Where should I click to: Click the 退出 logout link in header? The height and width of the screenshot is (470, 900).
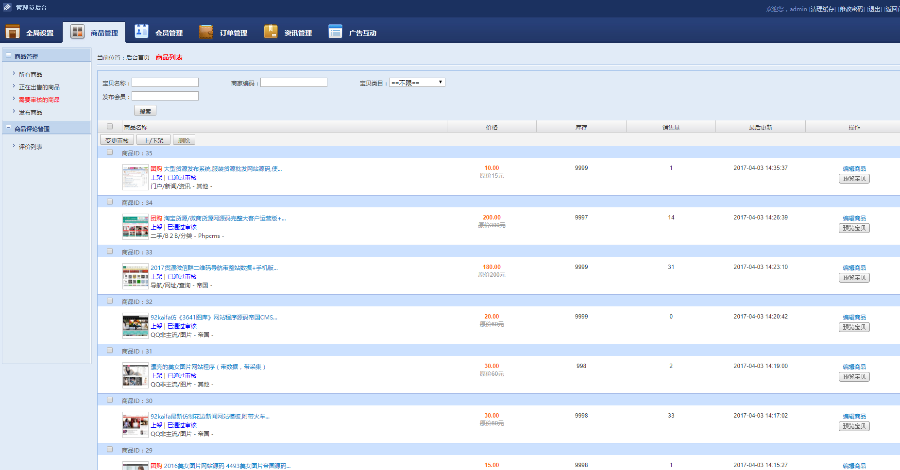pyautogui.click(x=874, y=8)
